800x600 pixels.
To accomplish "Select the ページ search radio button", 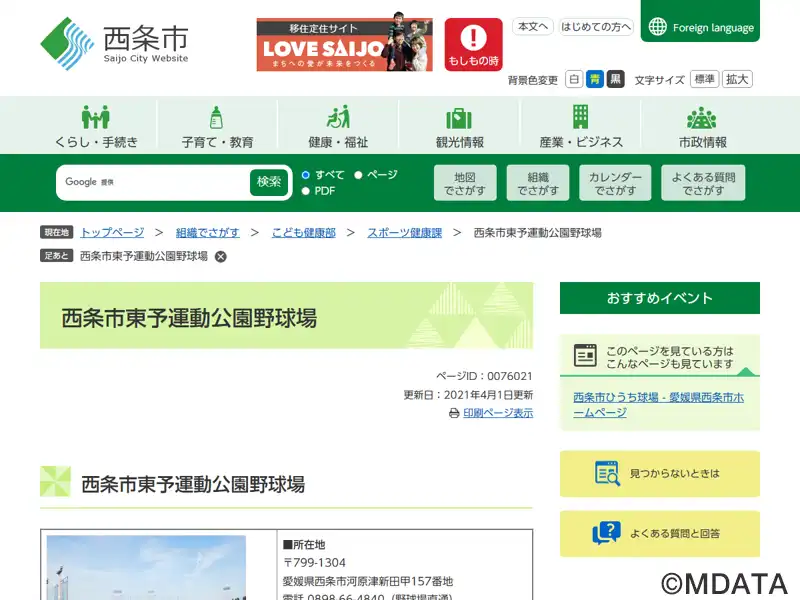I will point(358,175).
